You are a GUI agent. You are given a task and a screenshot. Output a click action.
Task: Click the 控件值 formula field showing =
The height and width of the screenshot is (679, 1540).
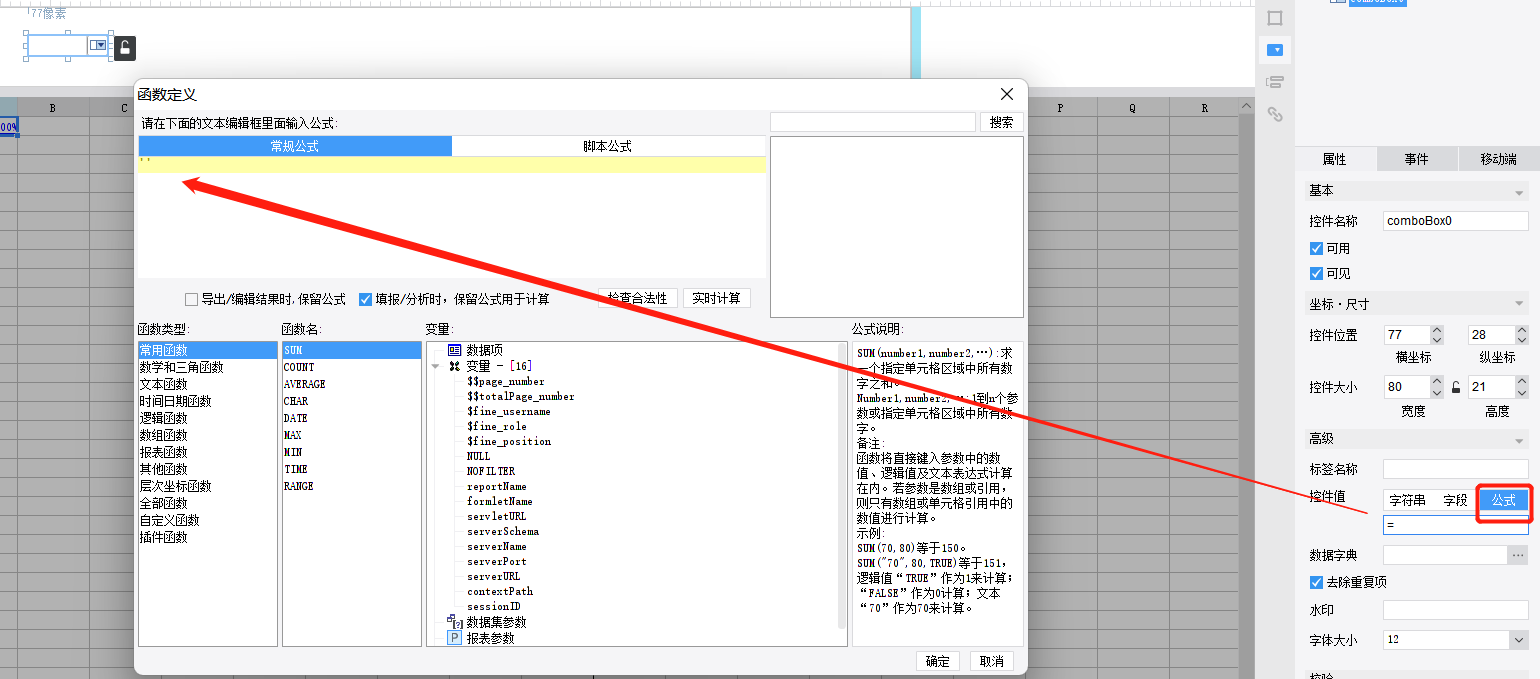(x=1456, y=525)
